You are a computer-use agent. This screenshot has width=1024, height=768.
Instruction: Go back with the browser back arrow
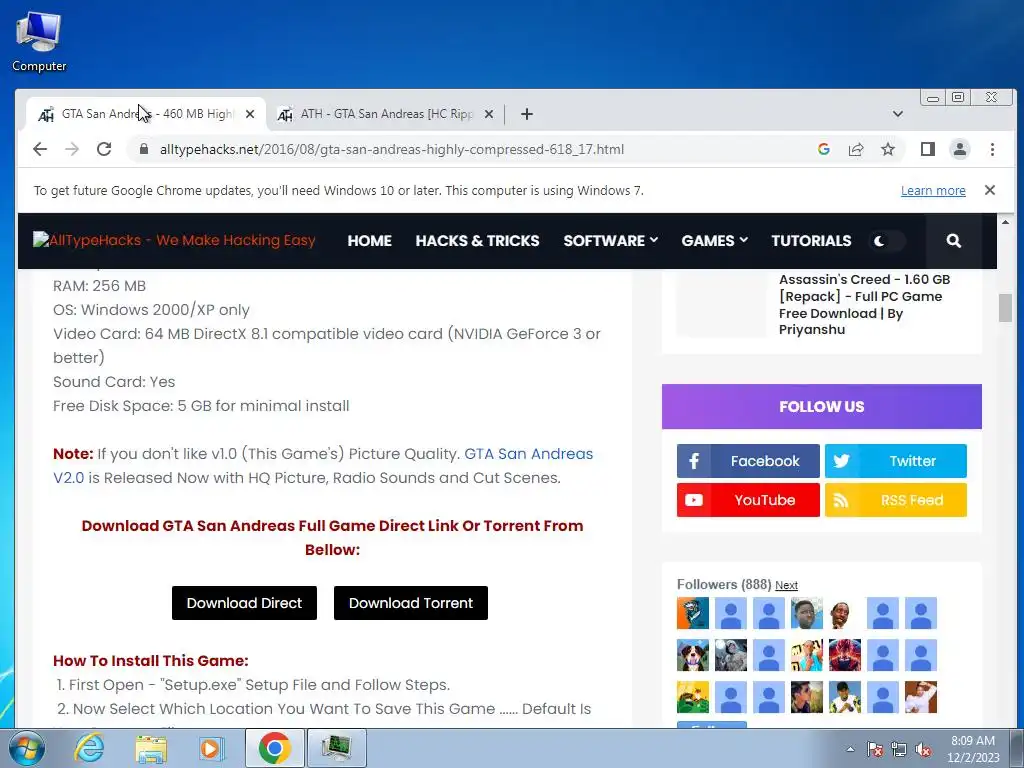click(x=40, y=149)
